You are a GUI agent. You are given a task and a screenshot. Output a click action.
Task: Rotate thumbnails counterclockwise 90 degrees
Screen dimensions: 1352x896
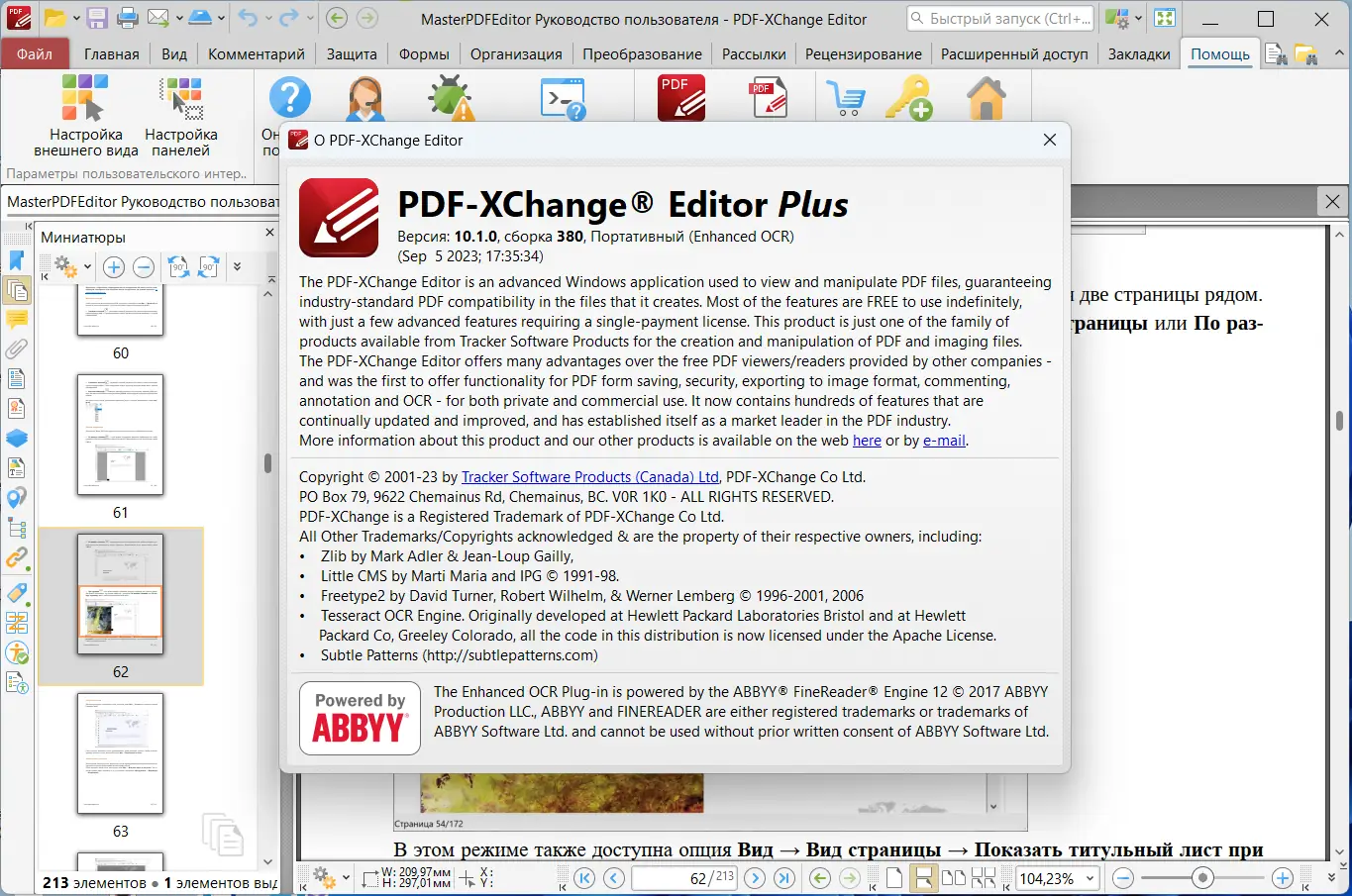click(178, 266)
